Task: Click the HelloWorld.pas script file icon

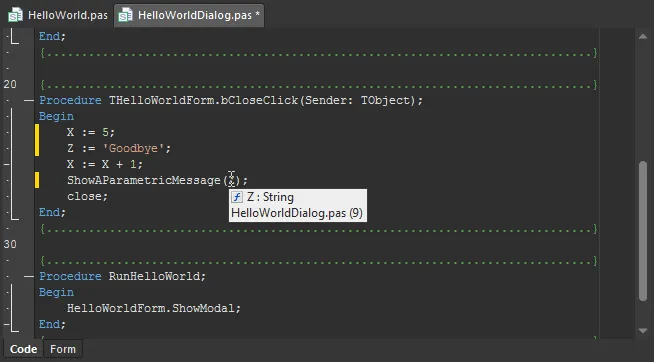Action: pyautogui.click(x=15, y=15)
